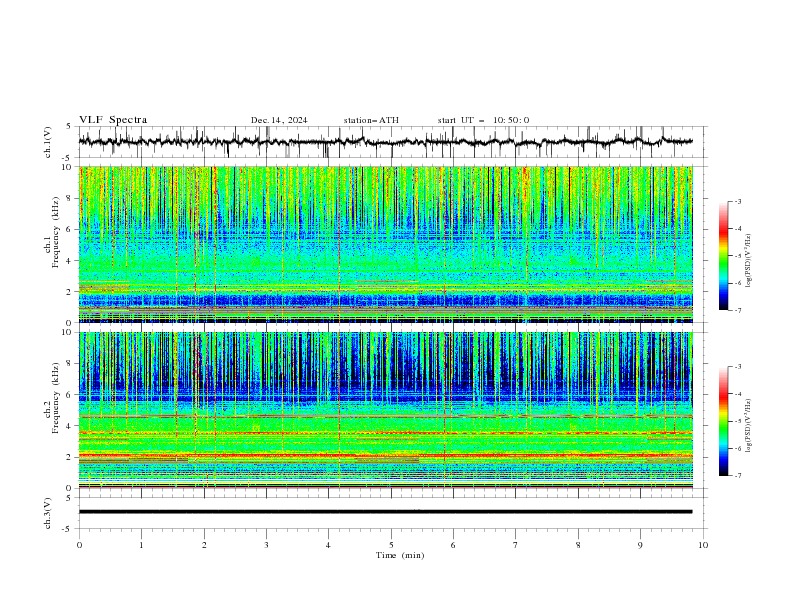Click time axis tick label "6"
This screenshot has width=792, height=612.
pyautogui.click(x=453, y=545)
